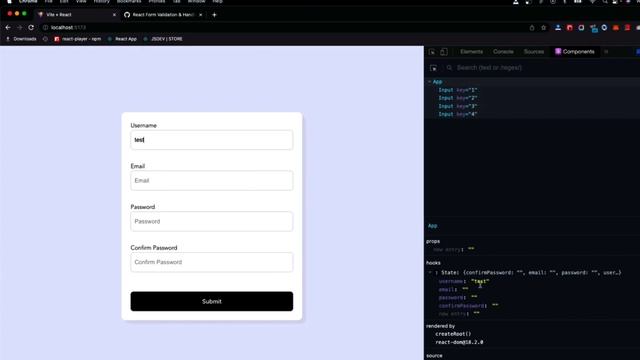640x360 pixels.
Task: Bookmark this page with the star icon
Action: 543,28
